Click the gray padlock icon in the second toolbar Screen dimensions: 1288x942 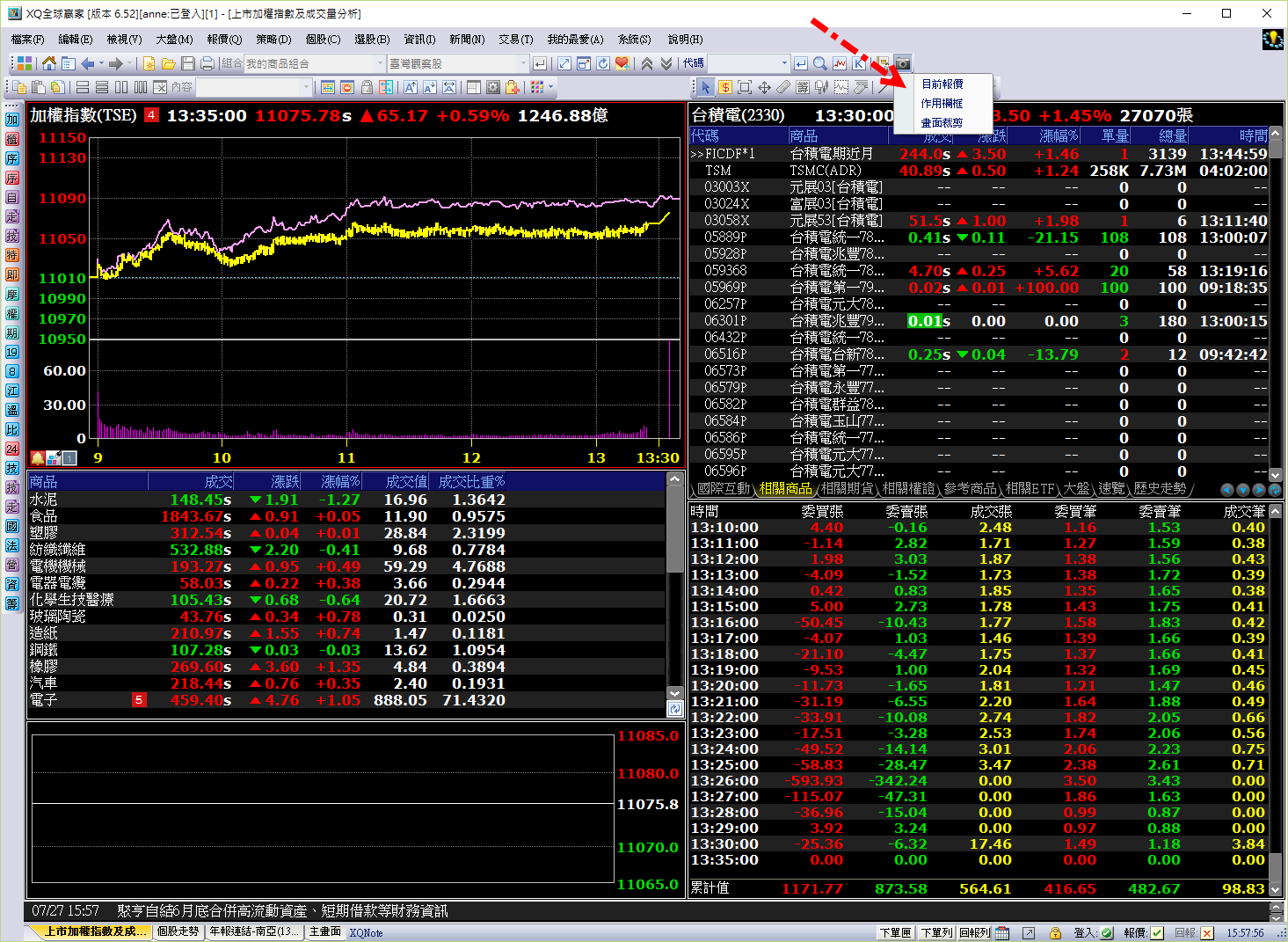point(367,87)
